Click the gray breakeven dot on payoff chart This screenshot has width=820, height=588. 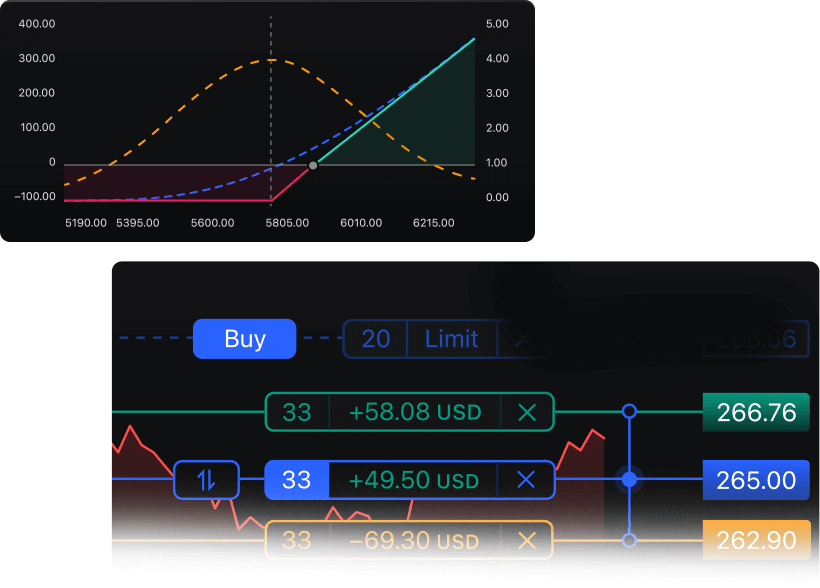coord(313,165)
